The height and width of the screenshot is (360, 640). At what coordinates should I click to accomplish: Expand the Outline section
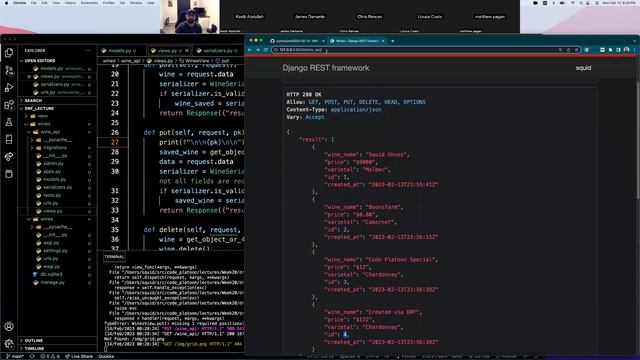coord(57,340)
